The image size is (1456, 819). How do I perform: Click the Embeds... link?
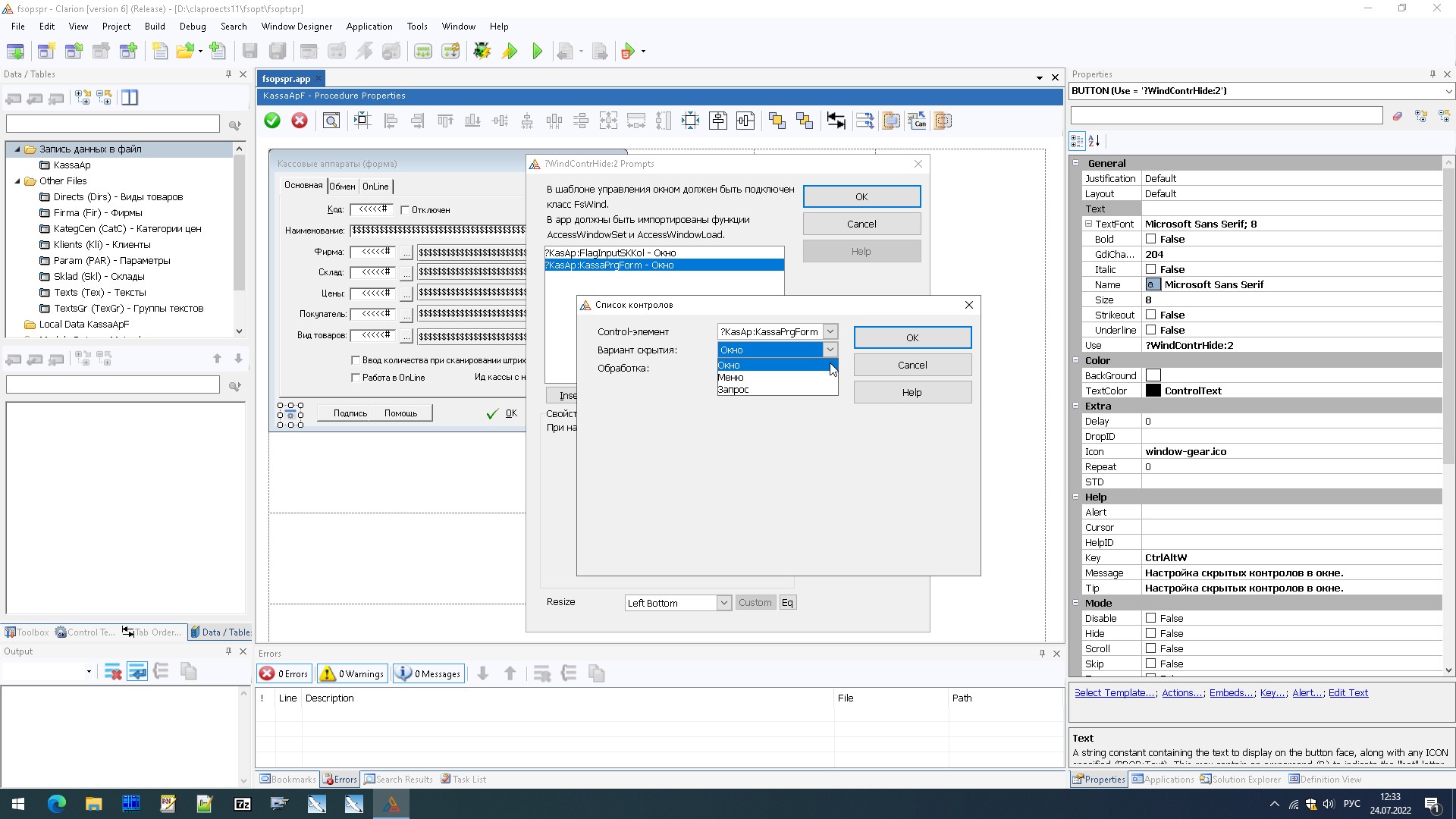(1231, 692)
